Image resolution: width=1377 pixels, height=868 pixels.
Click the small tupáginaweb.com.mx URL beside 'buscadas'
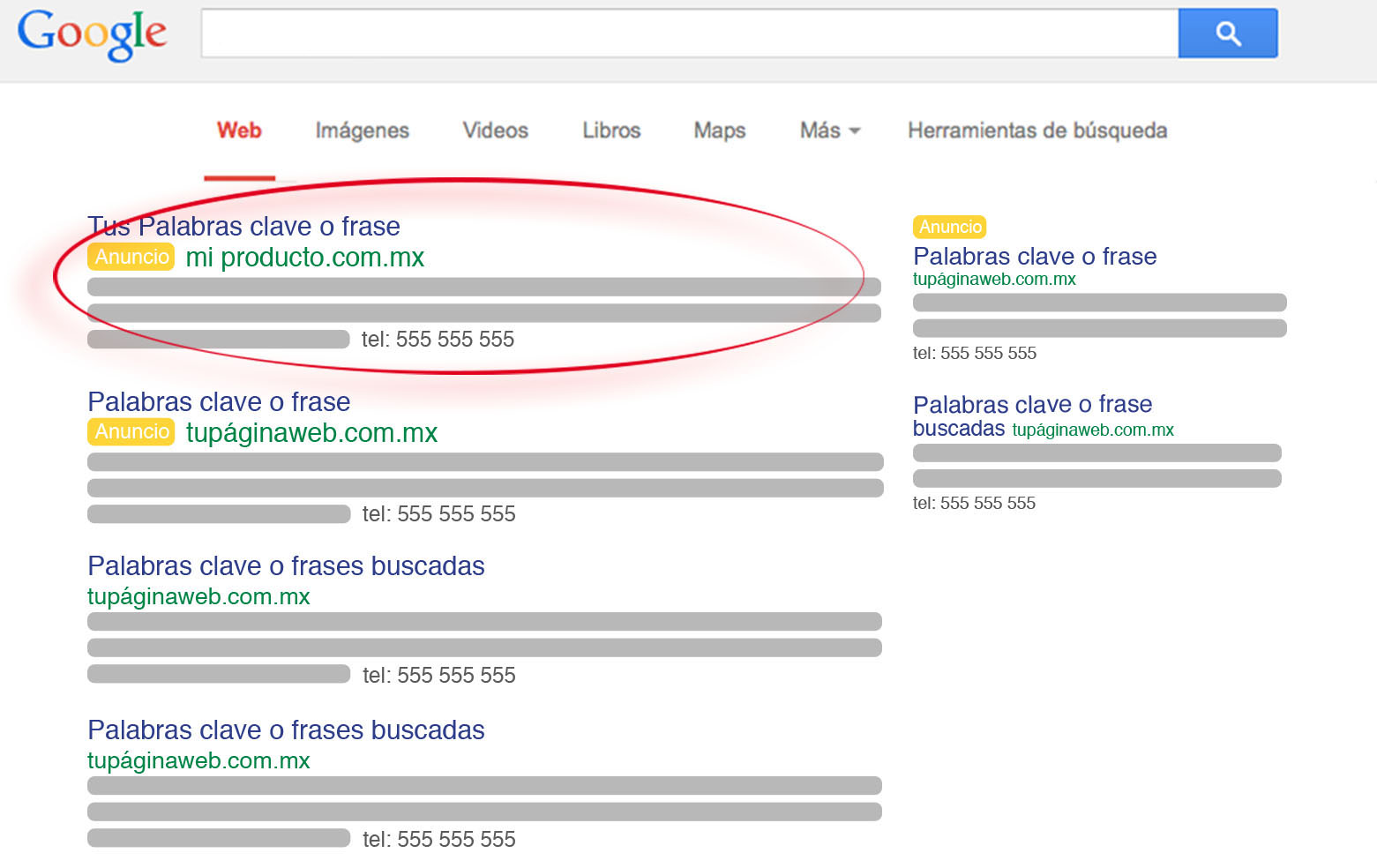1092,430
